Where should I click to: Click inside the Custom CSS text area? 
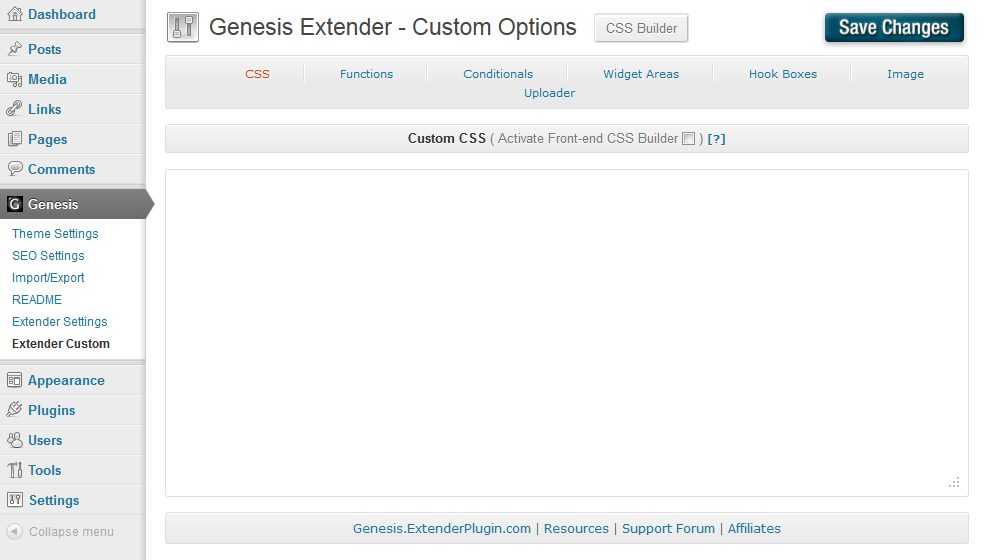tap(566, 332)
